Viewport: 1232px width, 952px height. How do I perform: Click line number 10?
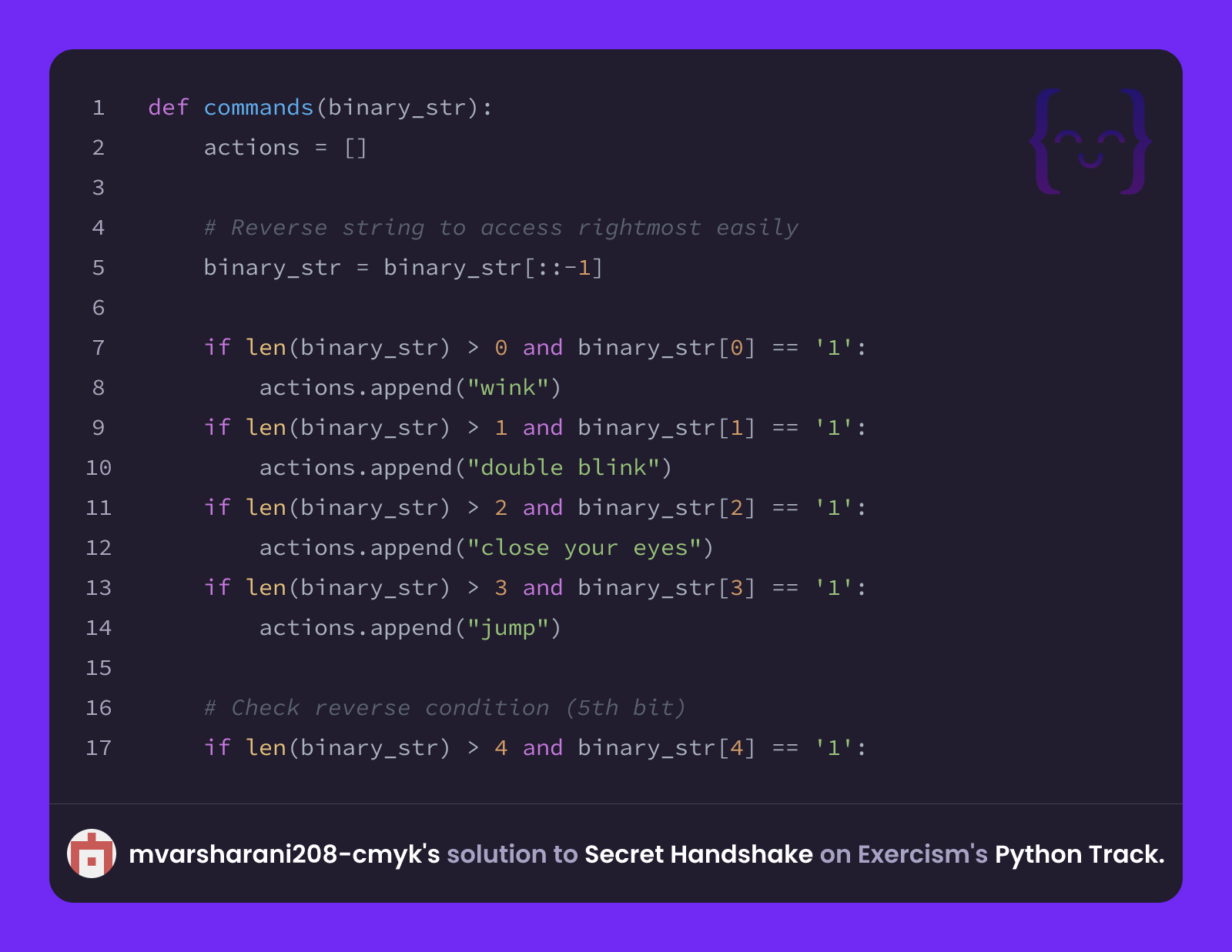point(99,468)
